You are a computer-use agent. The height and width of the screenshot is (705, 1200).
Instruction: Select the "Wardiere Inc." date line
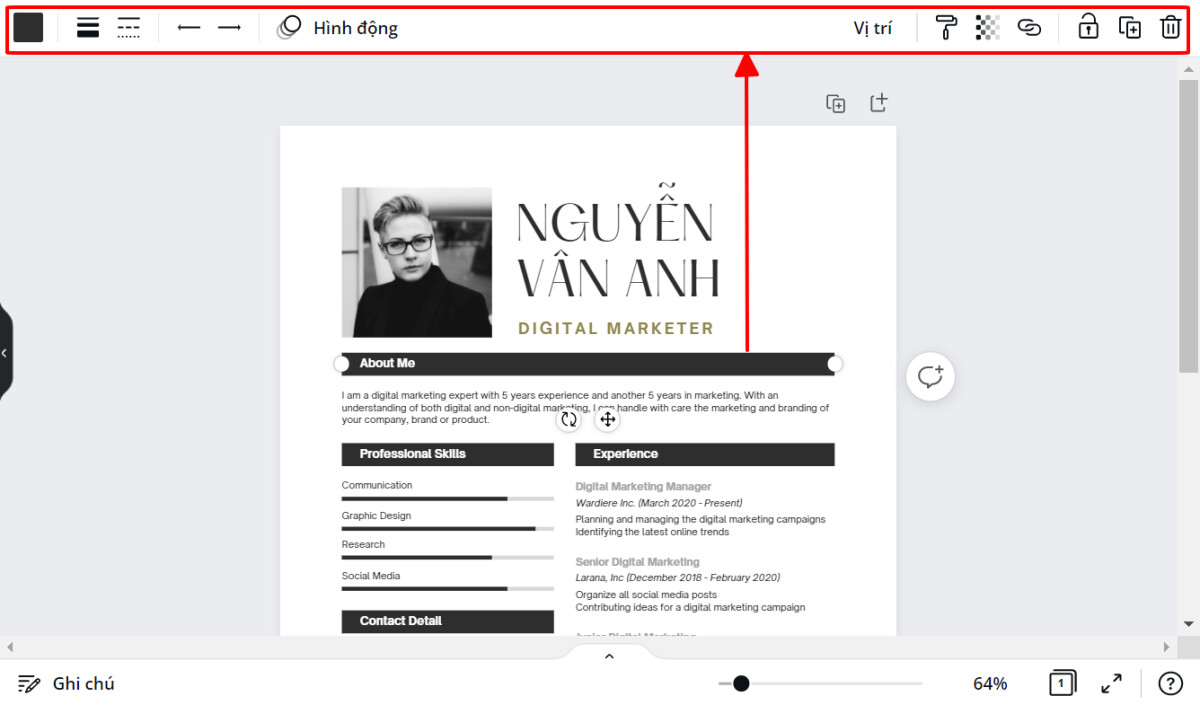tap(659, 503)
